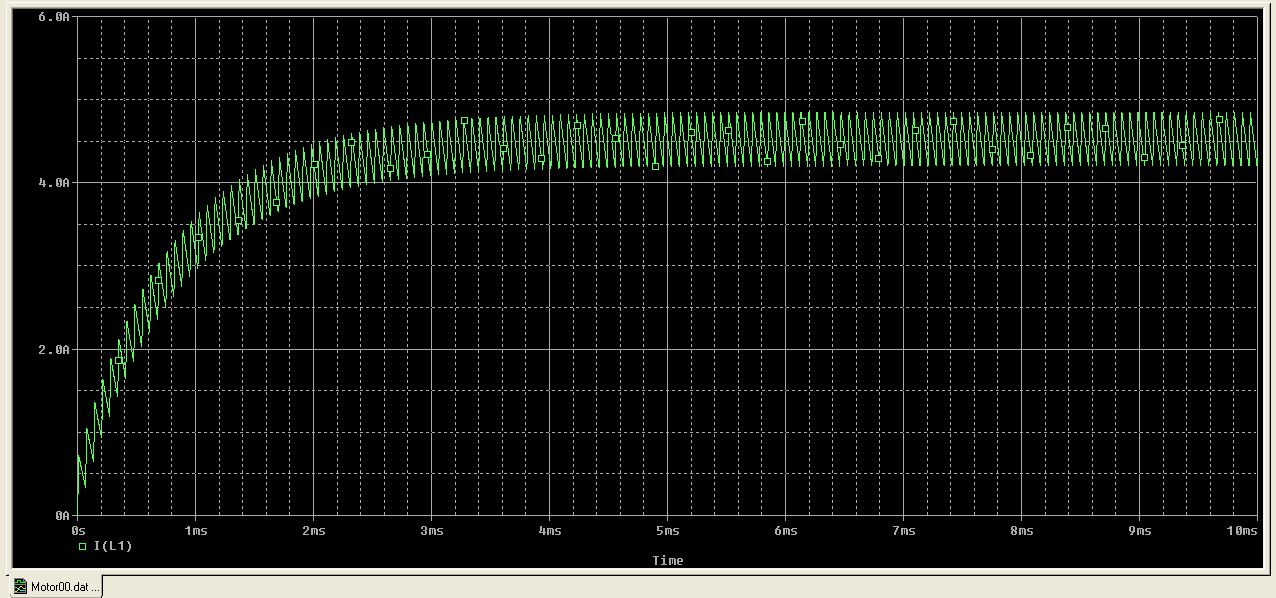Click the 3ms x-axis label
This screenshot has width=1276, height=598.
[431, 531]
